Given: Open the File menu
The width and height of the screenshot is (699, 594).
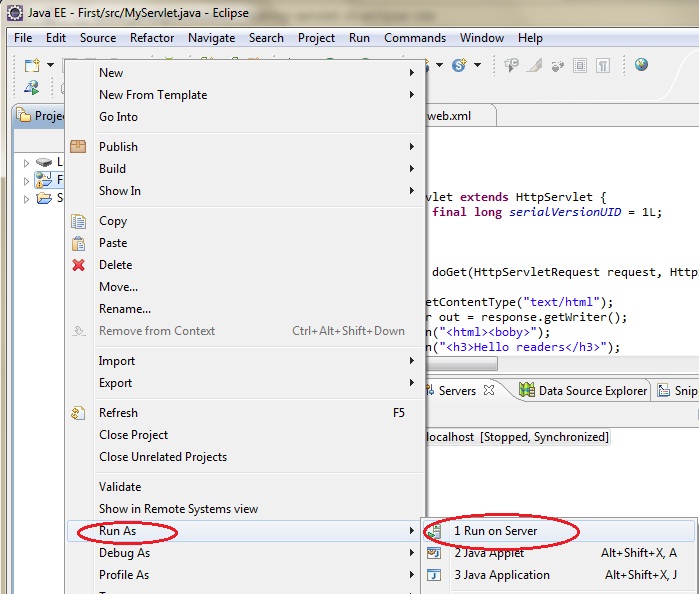Looking at the screenshot, I should [23, 38].
